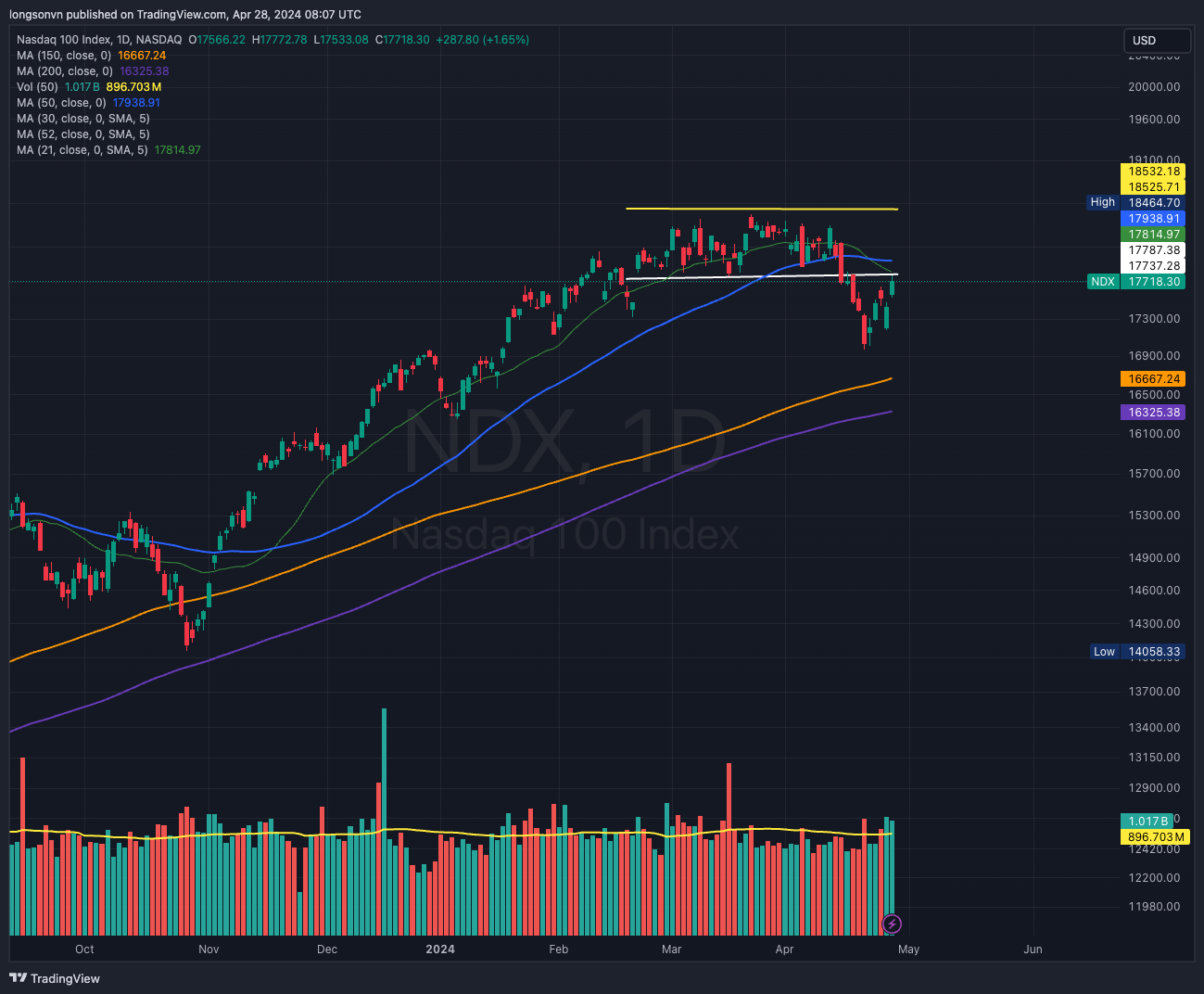Select the MA (50, close, 0) legend row

click(x=88, y=103)
